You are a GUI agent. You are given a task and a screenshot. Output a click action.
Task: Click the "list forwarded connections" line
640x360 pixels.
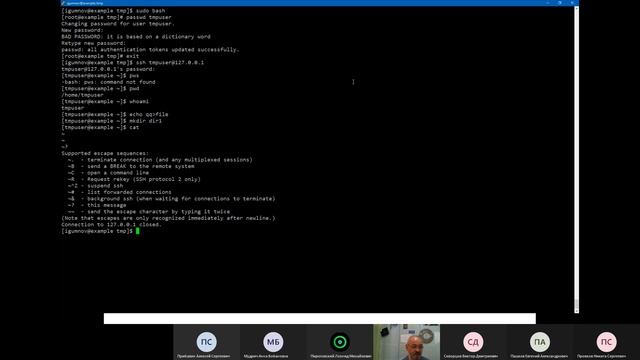120,192
